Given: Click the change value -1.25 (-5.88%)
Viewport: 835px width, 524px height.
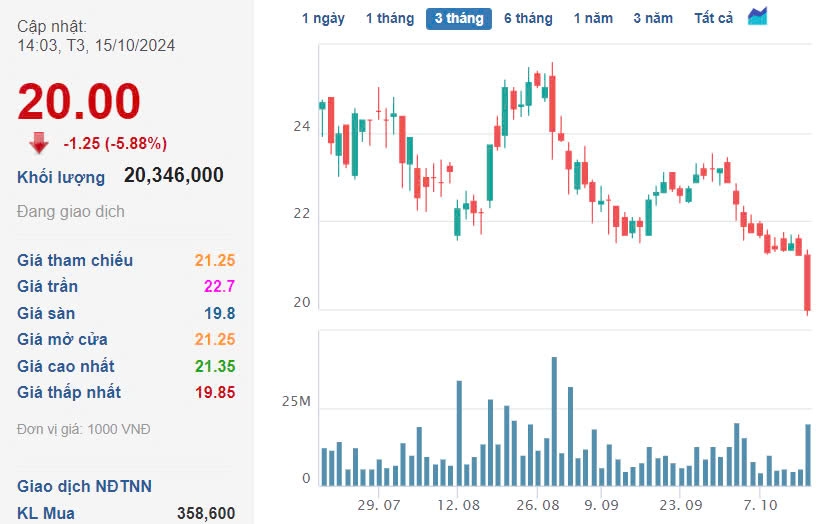Looking at the screenshot, I should 115,143.
